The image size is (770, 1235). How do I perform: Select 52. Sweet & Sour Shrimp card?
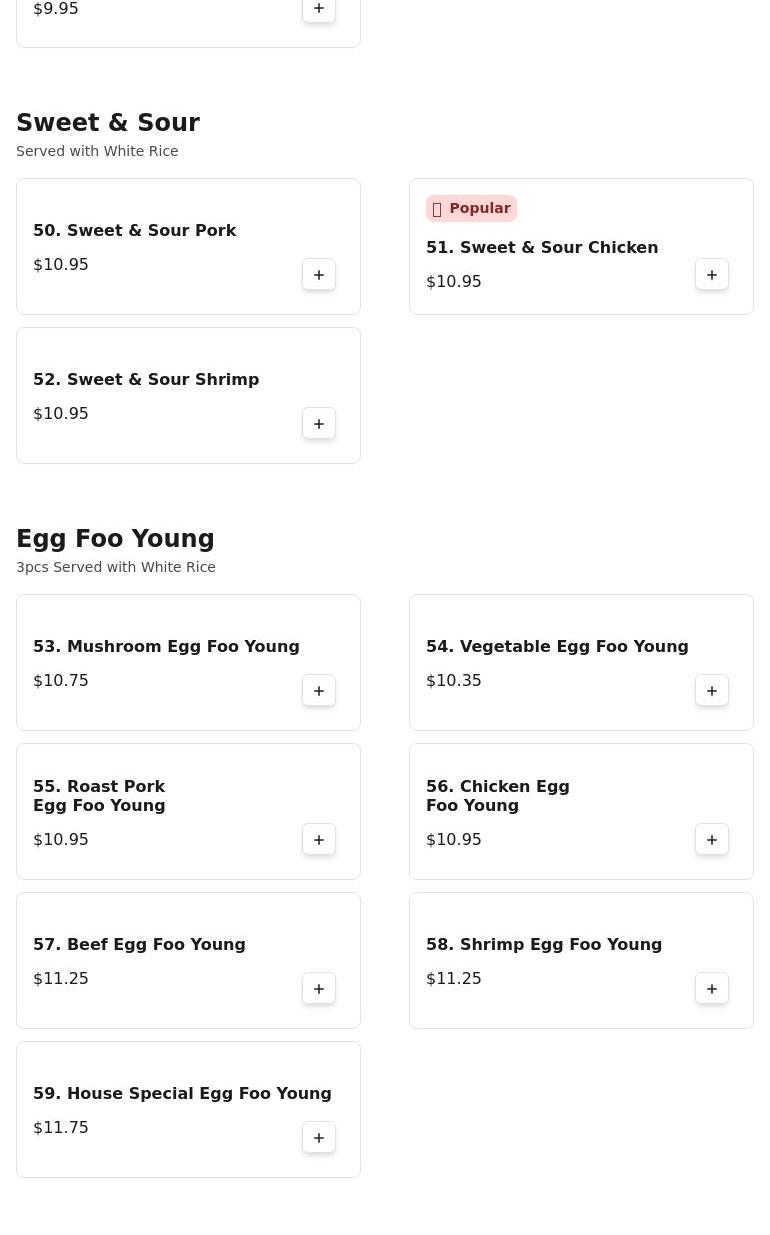pyautogui.click(x=146, y=380)
